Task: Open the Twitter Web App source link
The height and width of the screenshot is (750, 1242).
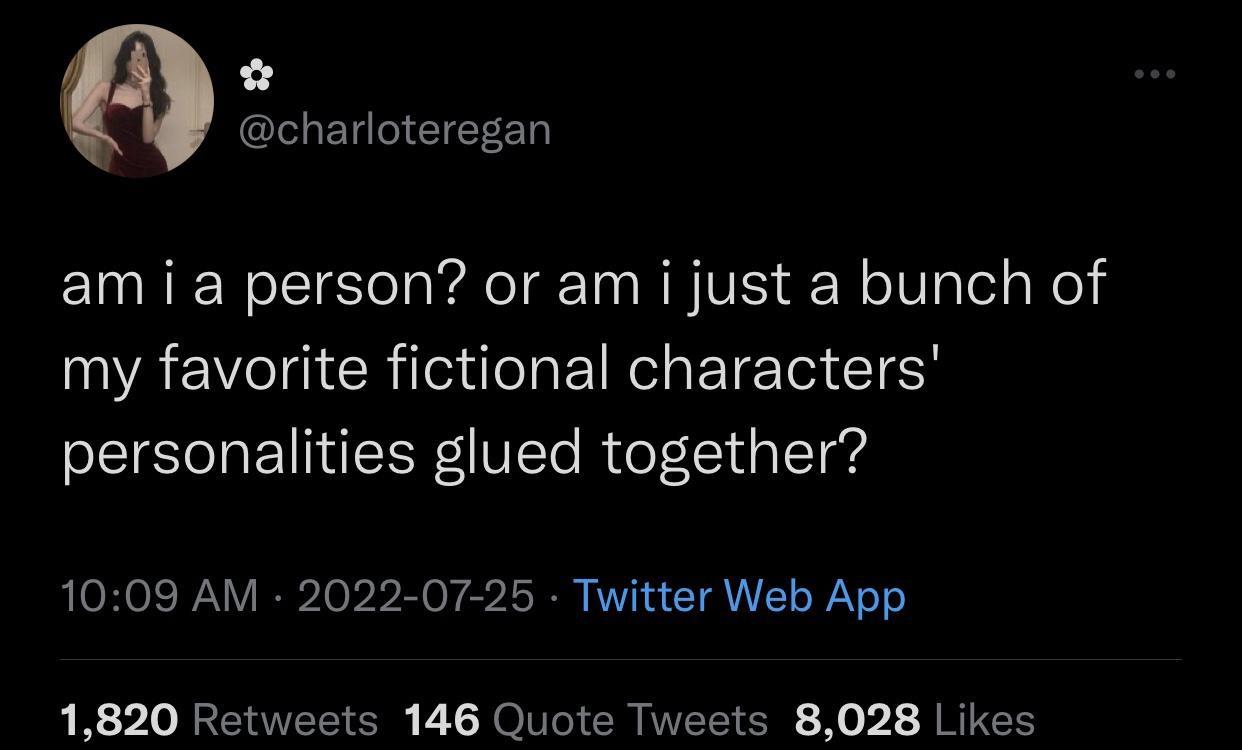Action: tap(739, 596)
